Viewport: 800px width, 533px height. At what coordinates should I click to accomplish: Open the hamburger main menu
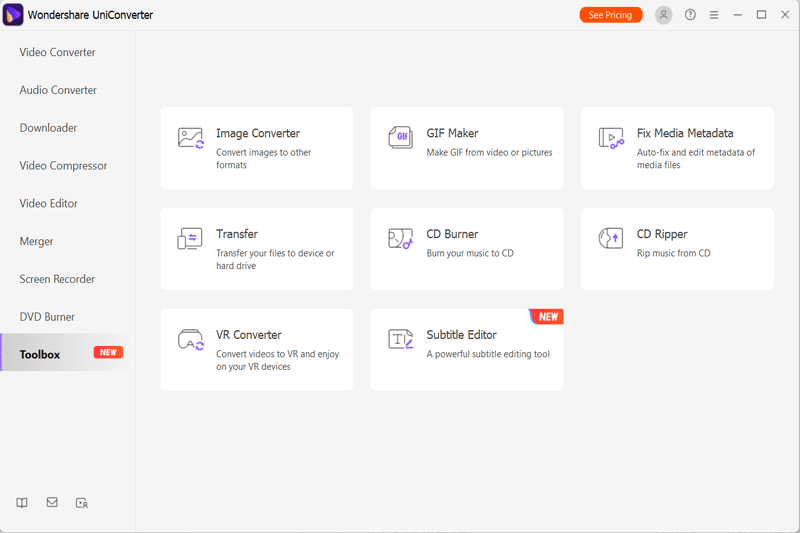714,15
